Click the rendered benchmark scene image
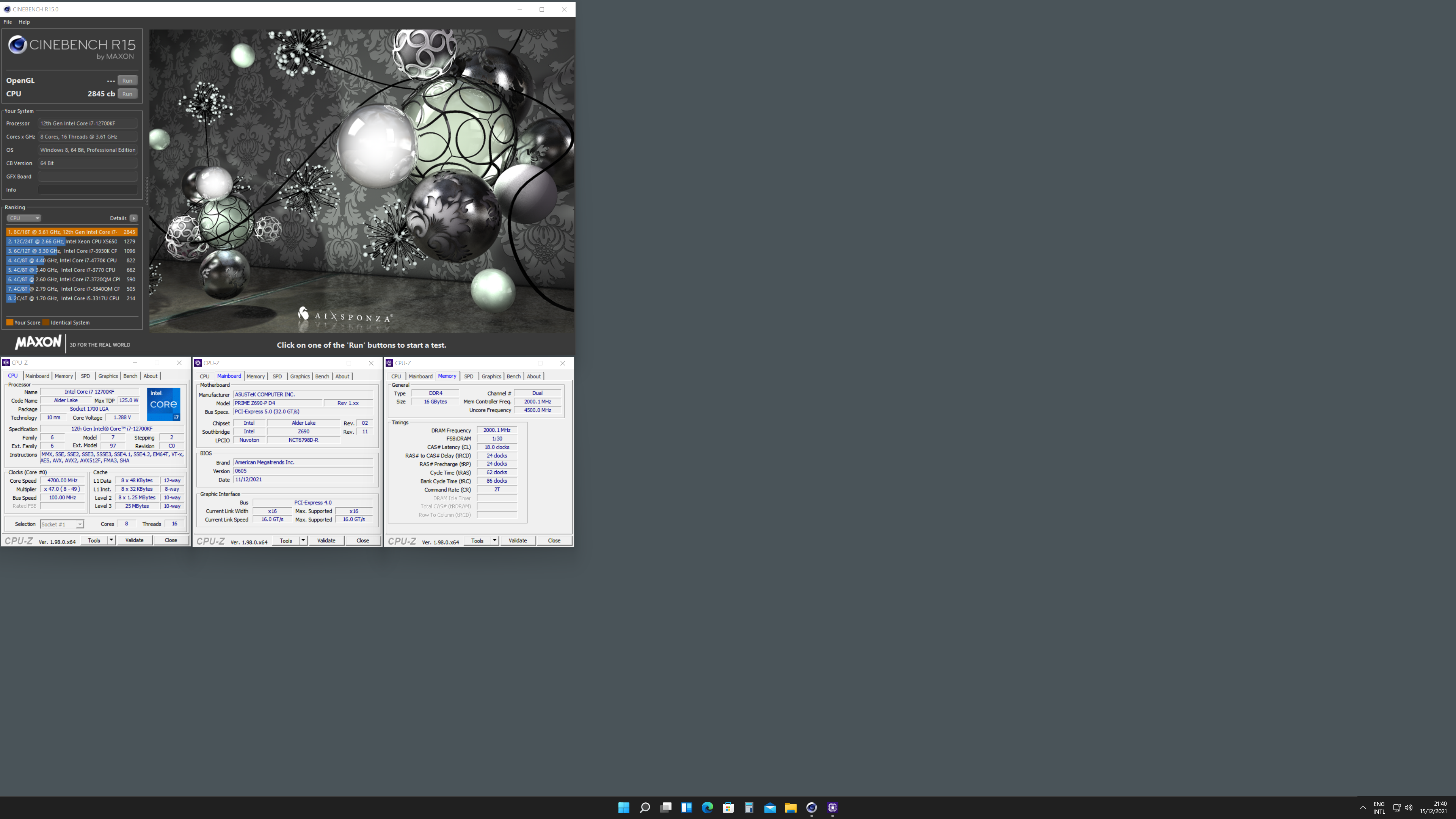Screen dimensions: 1456x819 coord(362,181)
